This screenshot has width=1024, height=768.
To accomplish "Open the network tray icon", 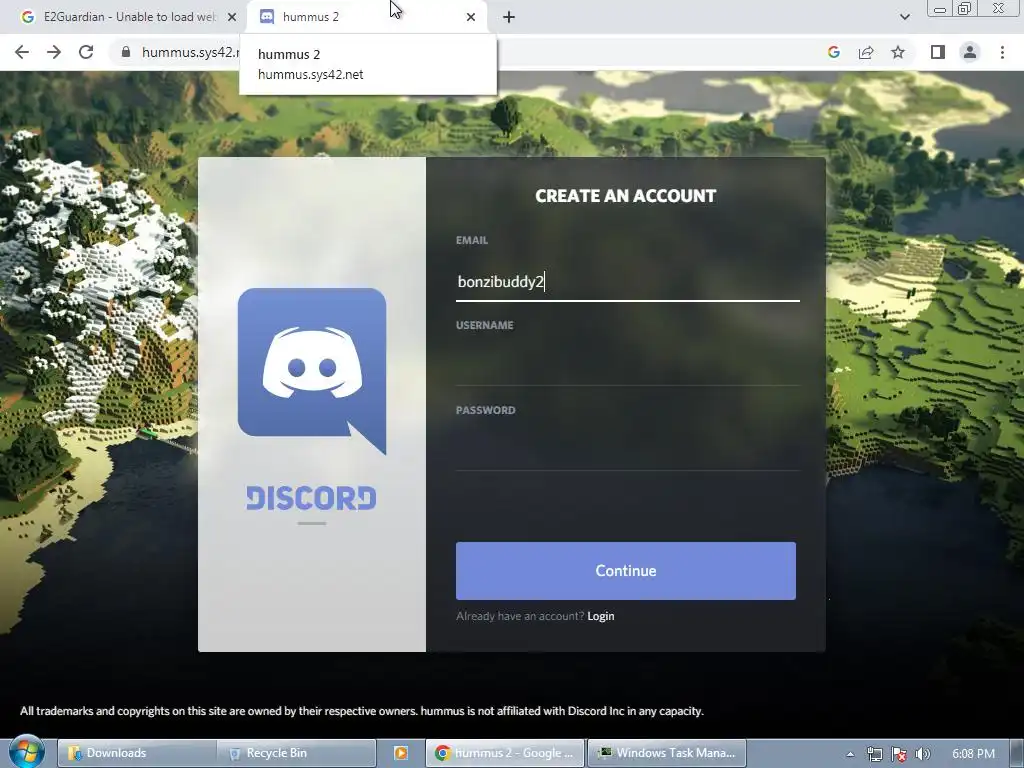I will tap(874, 754).
